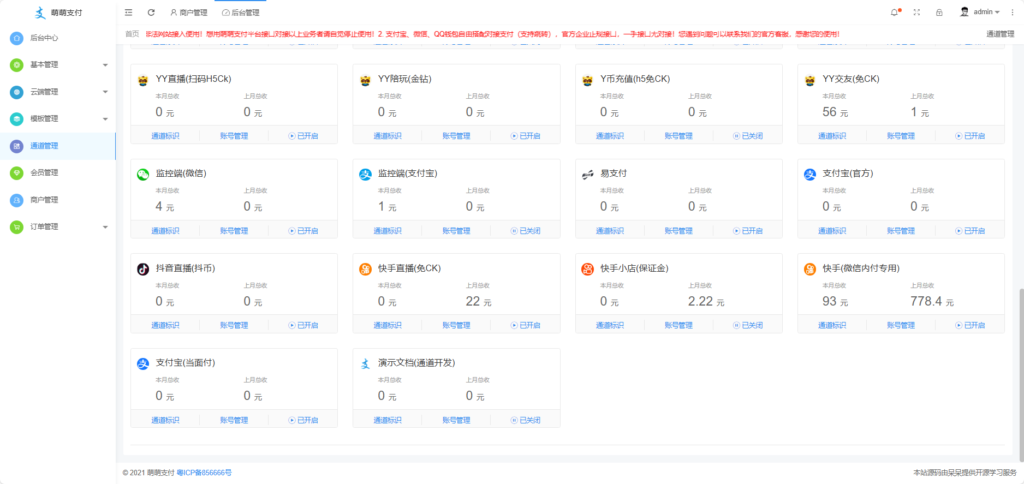Click the refresh icon in top bar
The width and height of the screenshot is (1024, 484).
click(x=151, y=12)
